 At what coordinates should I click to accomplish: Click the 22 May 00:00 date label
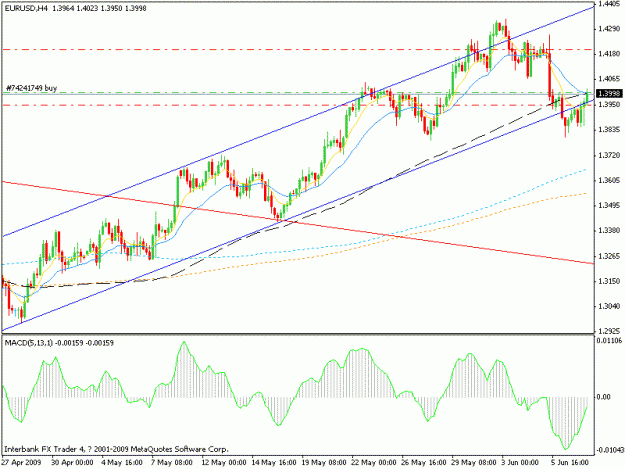tap(373, 463)
